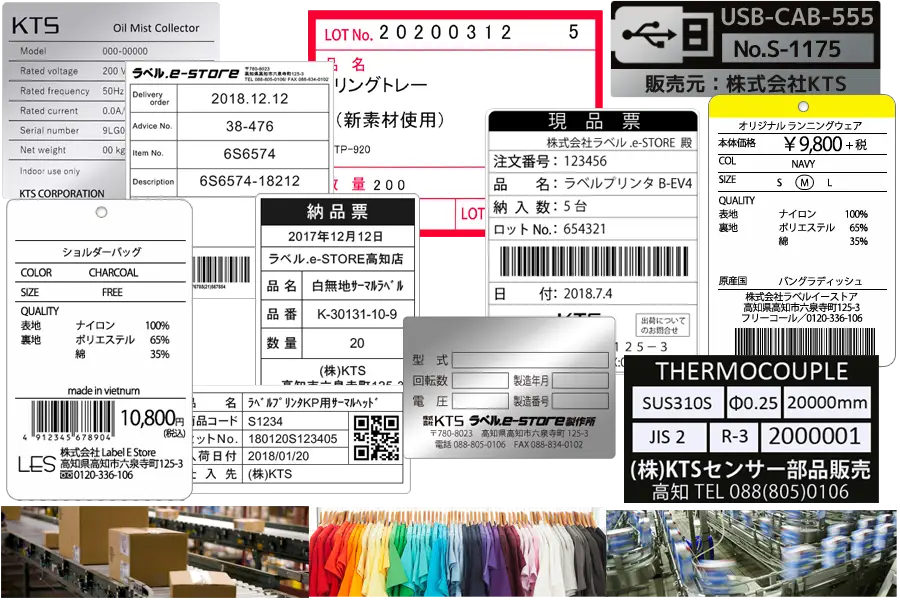Click the Indoor use only text
Screen dimensions: 900x609
coord(50,171)
